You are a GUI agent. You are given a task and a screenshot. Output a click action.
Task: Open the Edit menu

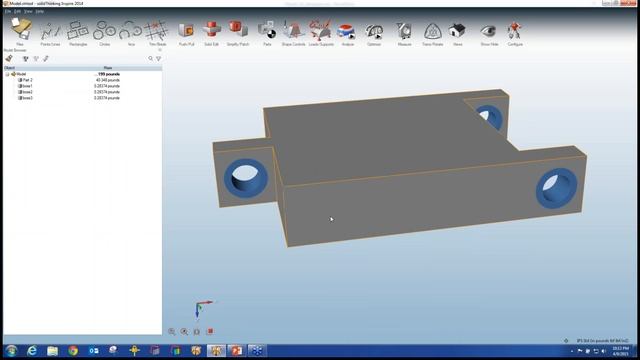coord(17,11)
